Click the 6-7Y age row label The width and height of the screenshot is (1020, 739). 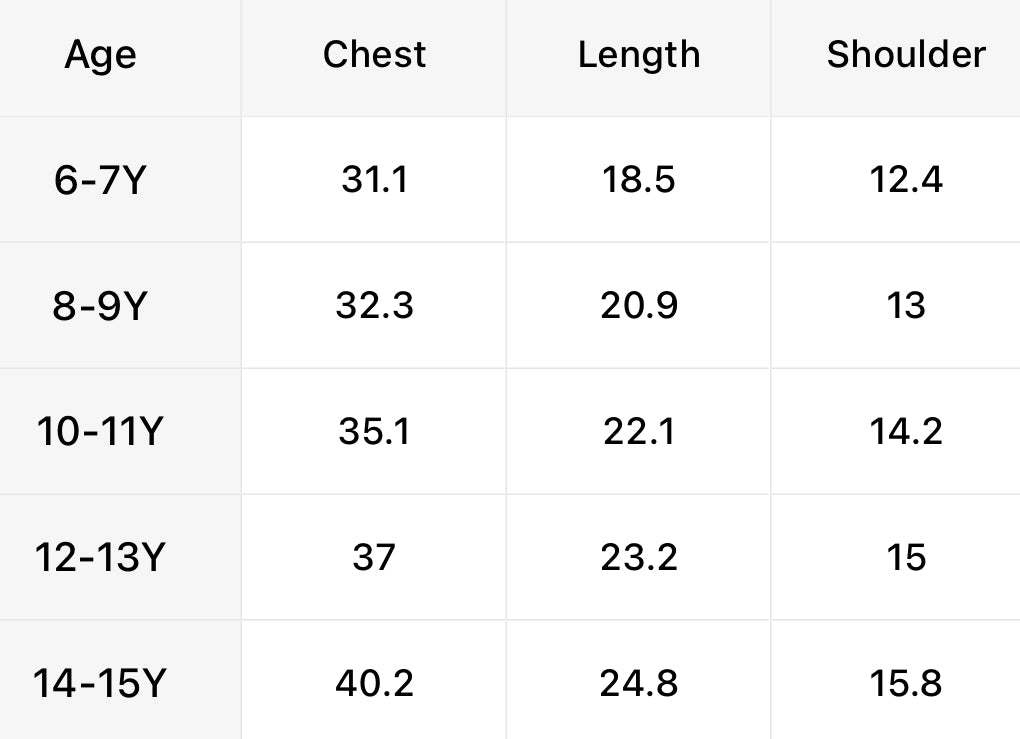100,181
